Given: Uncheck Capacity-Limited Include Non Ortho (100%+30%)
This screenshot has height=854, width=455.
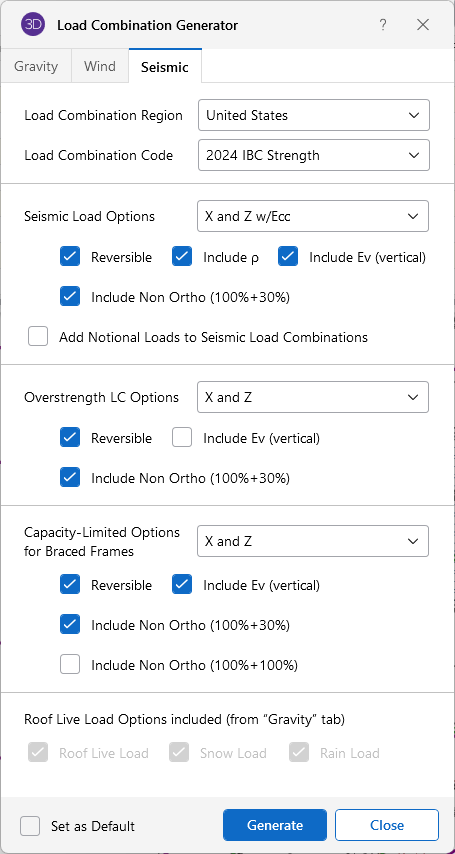Looking at the screenshot, I should (x=70, y=624).
